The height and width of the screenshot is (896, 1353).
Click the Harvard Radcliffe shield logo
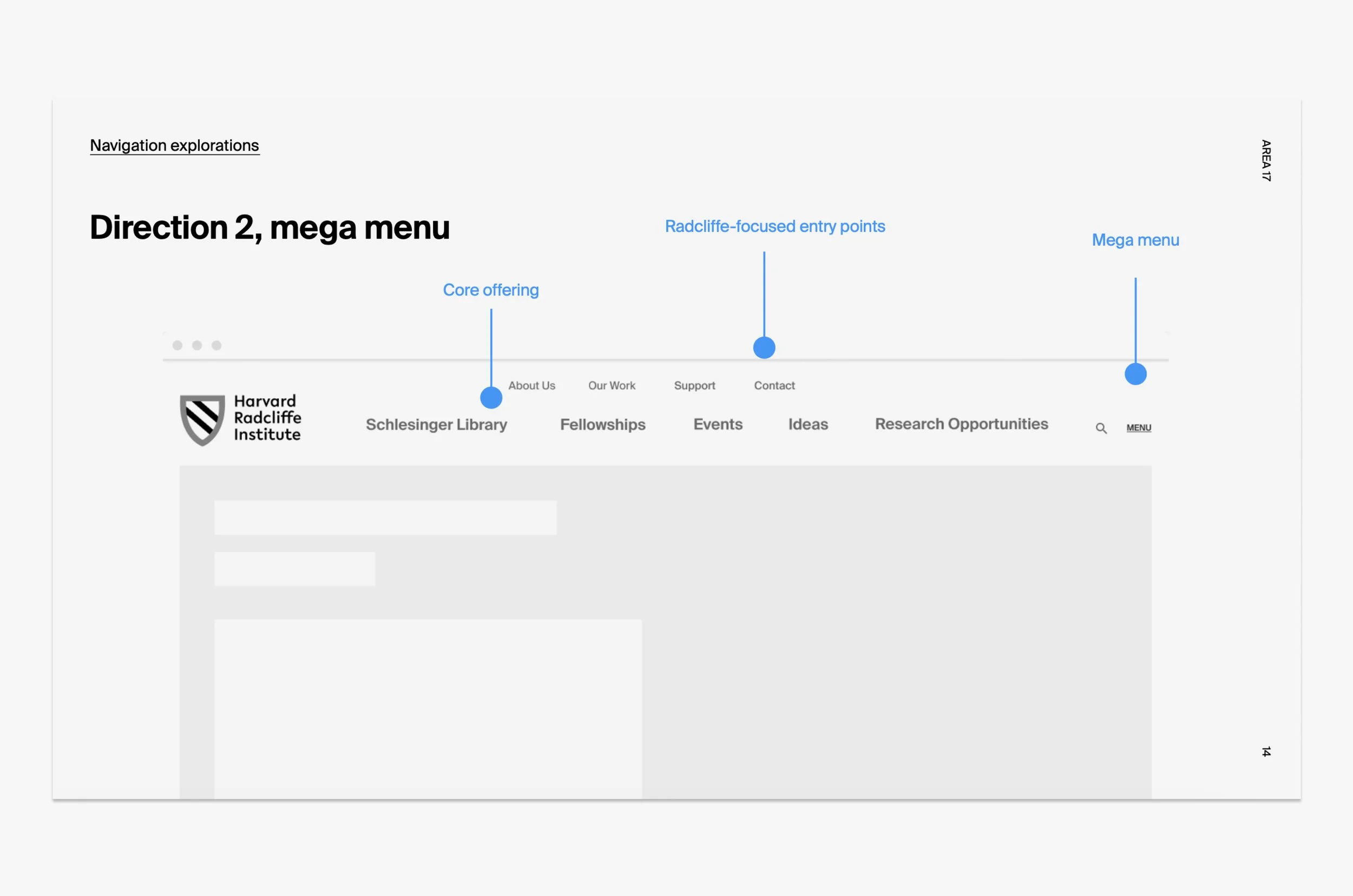(202, 419)
